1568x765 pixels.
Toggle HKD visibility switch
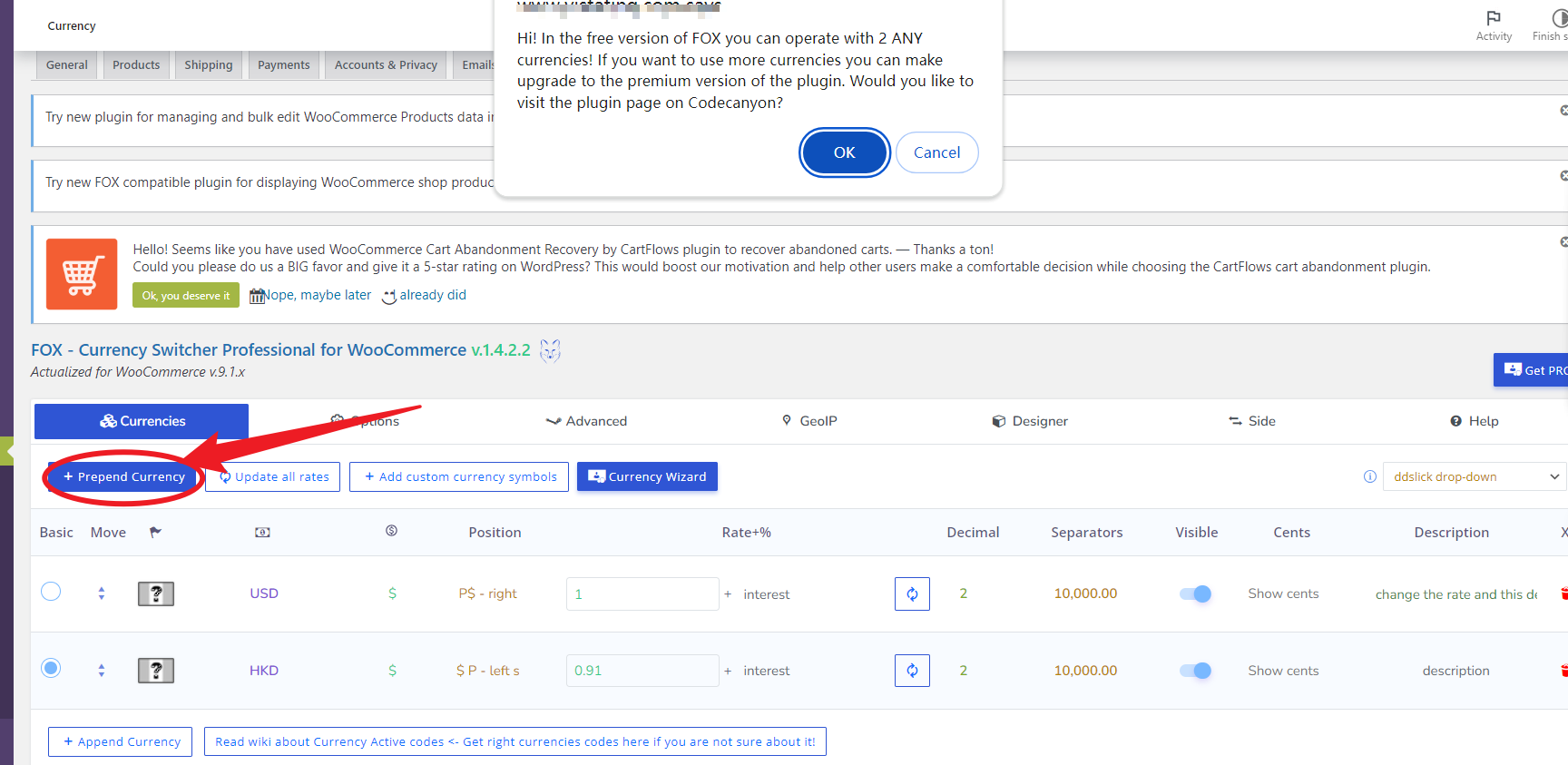pos(1195,671)
